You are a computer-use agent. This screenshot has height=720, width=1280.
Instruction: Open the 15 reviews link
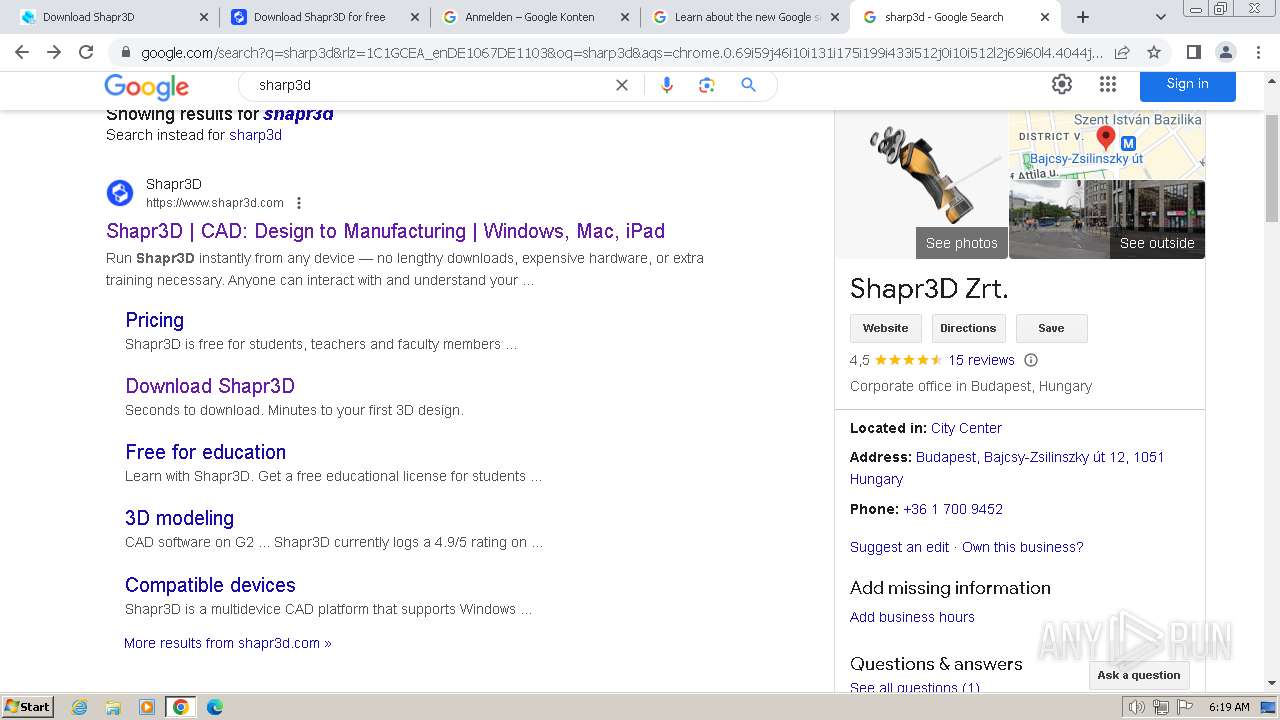(x=981, y=360)
